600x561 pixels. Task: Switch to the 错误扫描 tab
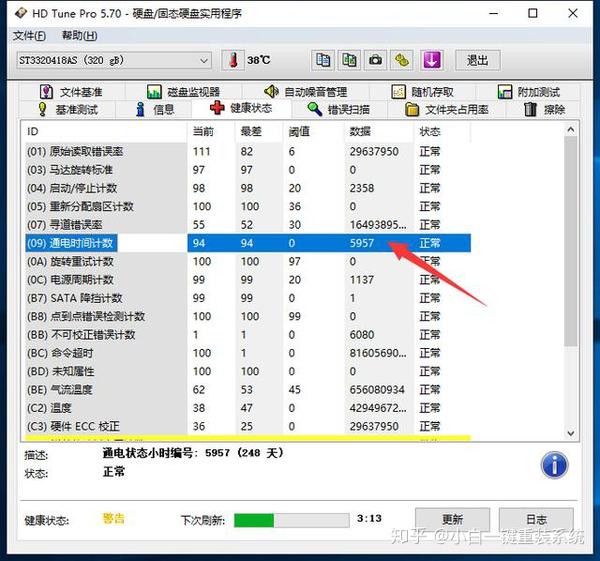pos(338,109)
